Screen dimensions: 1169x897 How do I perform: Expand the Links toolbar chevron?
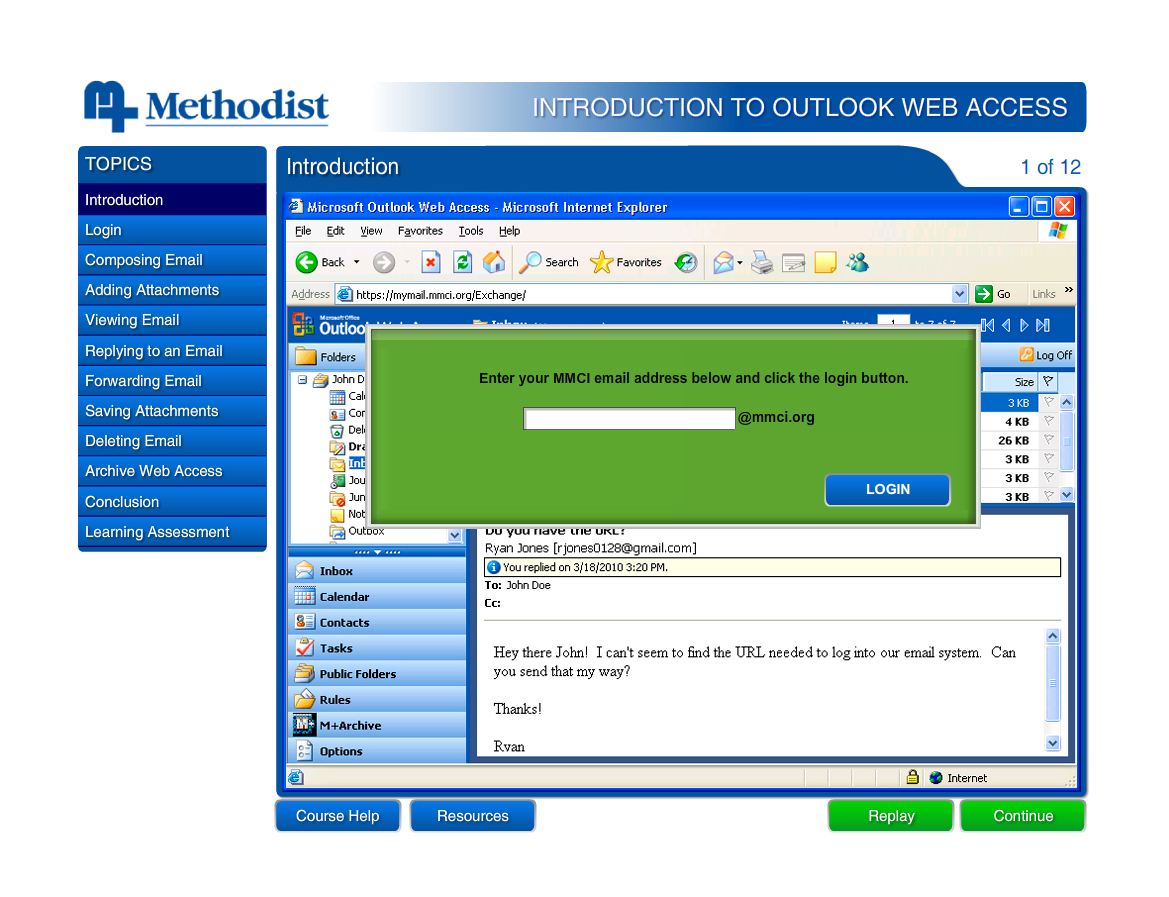[1069, 290]
